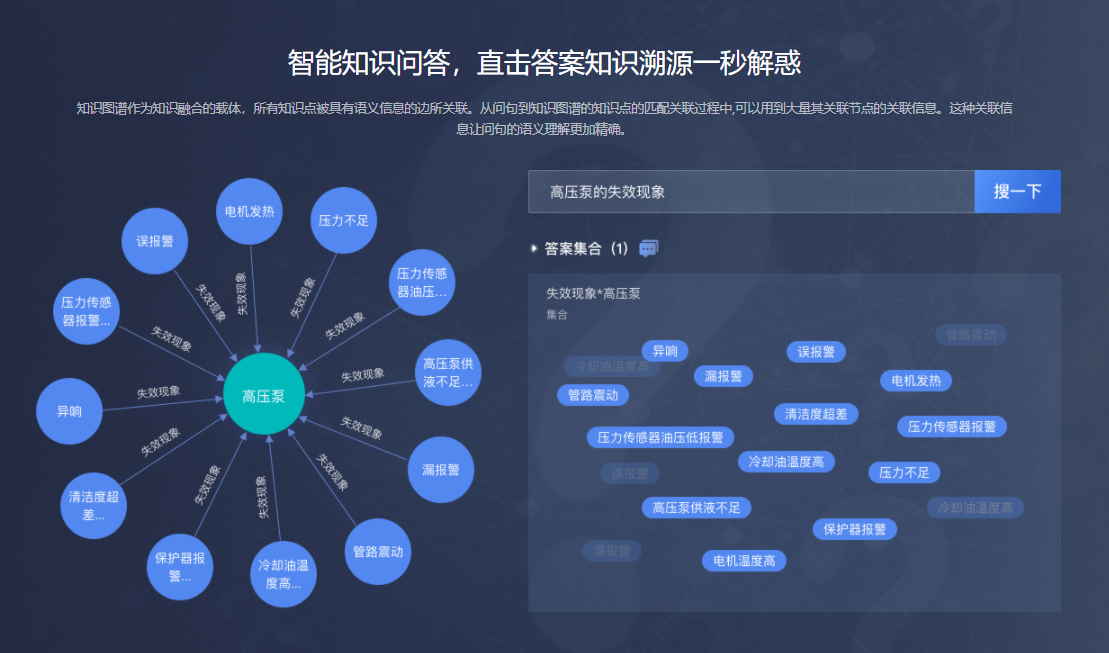Click the 失效现象 edge label from 高压泵供液不足 node

click(x=363, y=375)
